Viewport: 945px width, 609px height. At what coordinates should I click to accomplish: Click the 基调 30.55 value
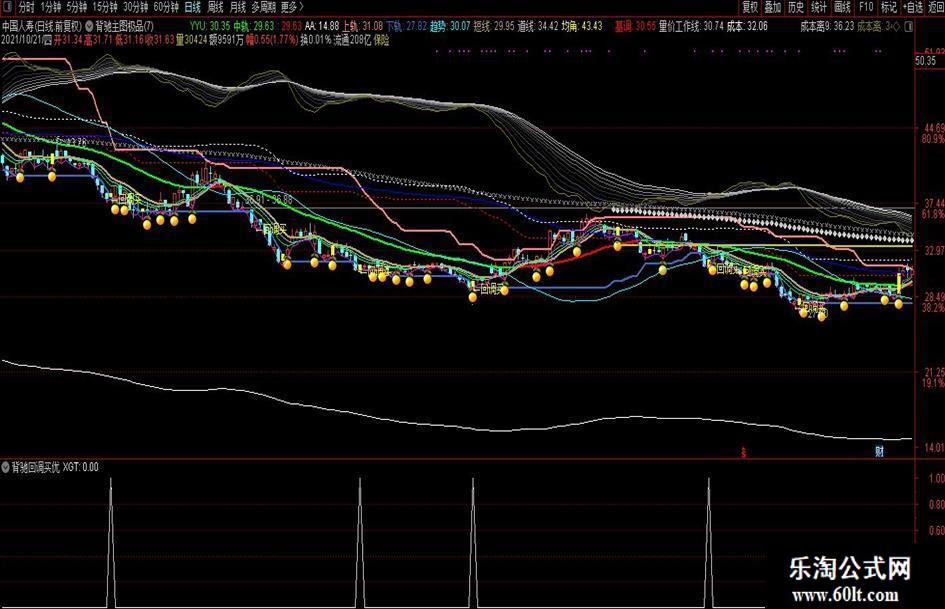pyautogui.click(x=635, y=27)
